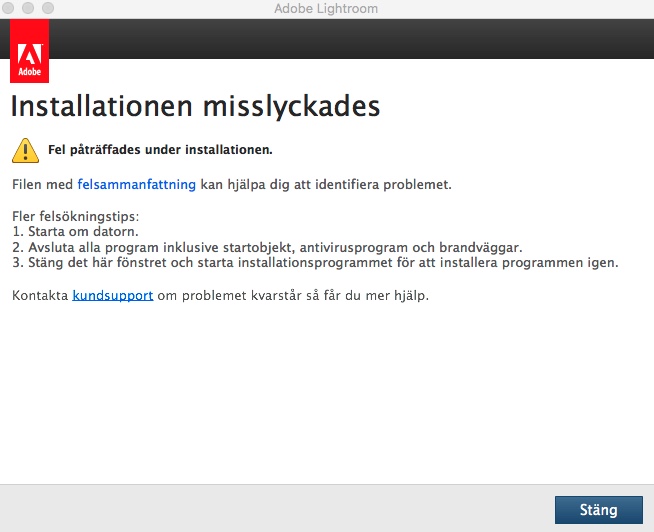654x532 pixels.
Task: Open the felsammanfattning link
Action: (136, 184)
